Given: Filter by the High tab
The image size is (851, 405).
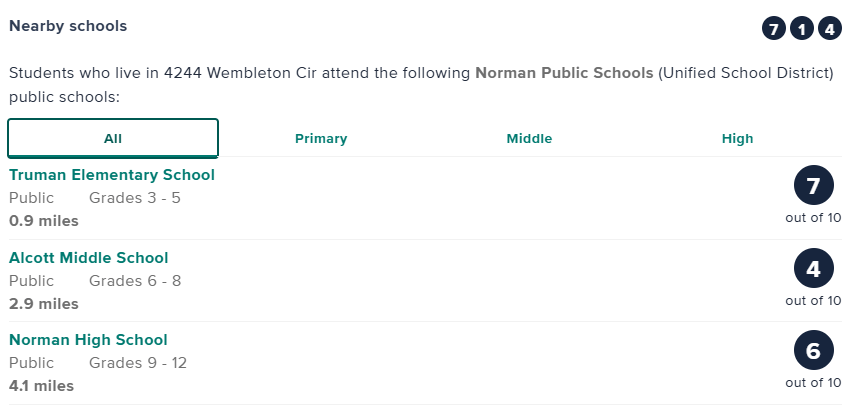Looking at the screenshot, I should (x=737, y=139).
